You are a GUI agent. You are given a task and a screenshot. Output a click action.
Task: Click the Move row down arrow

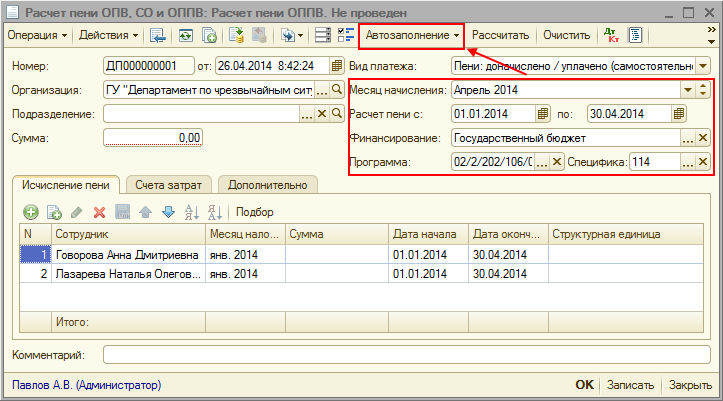click(167, 212)
